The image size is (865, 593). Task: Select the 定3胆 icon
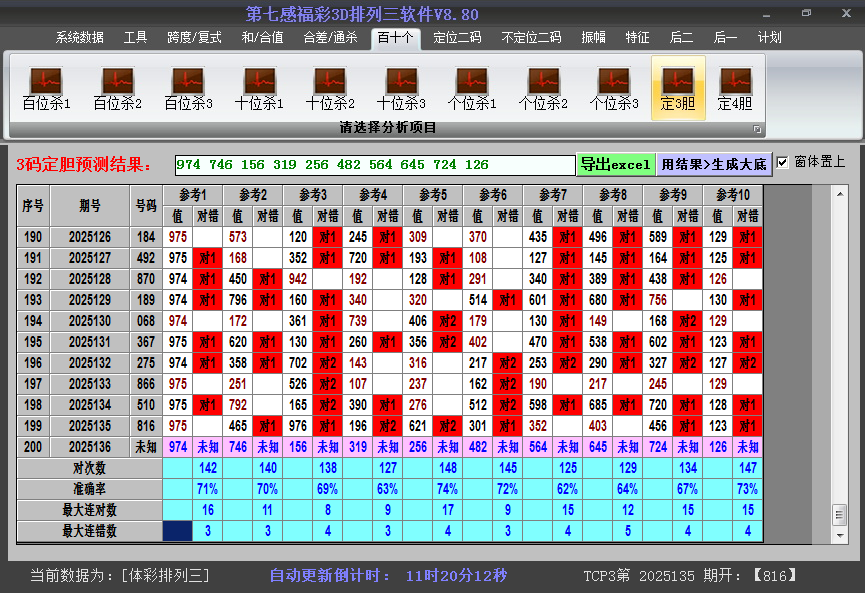coord(678,88)
